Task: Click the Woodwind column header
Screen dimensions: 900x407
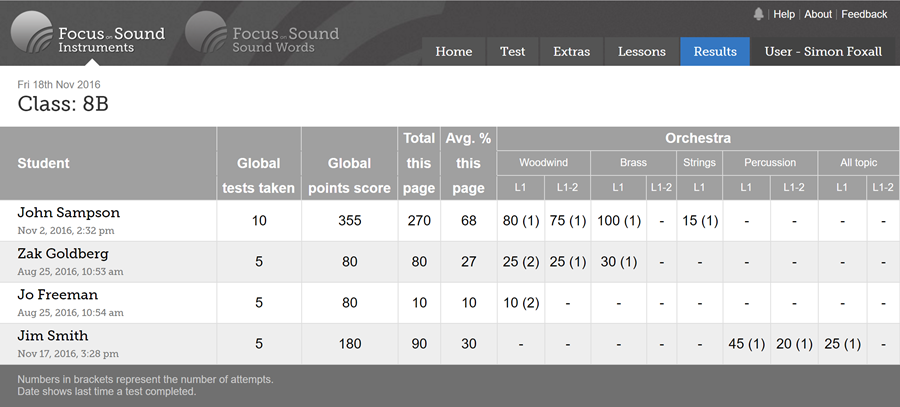Action: (544, 163)
